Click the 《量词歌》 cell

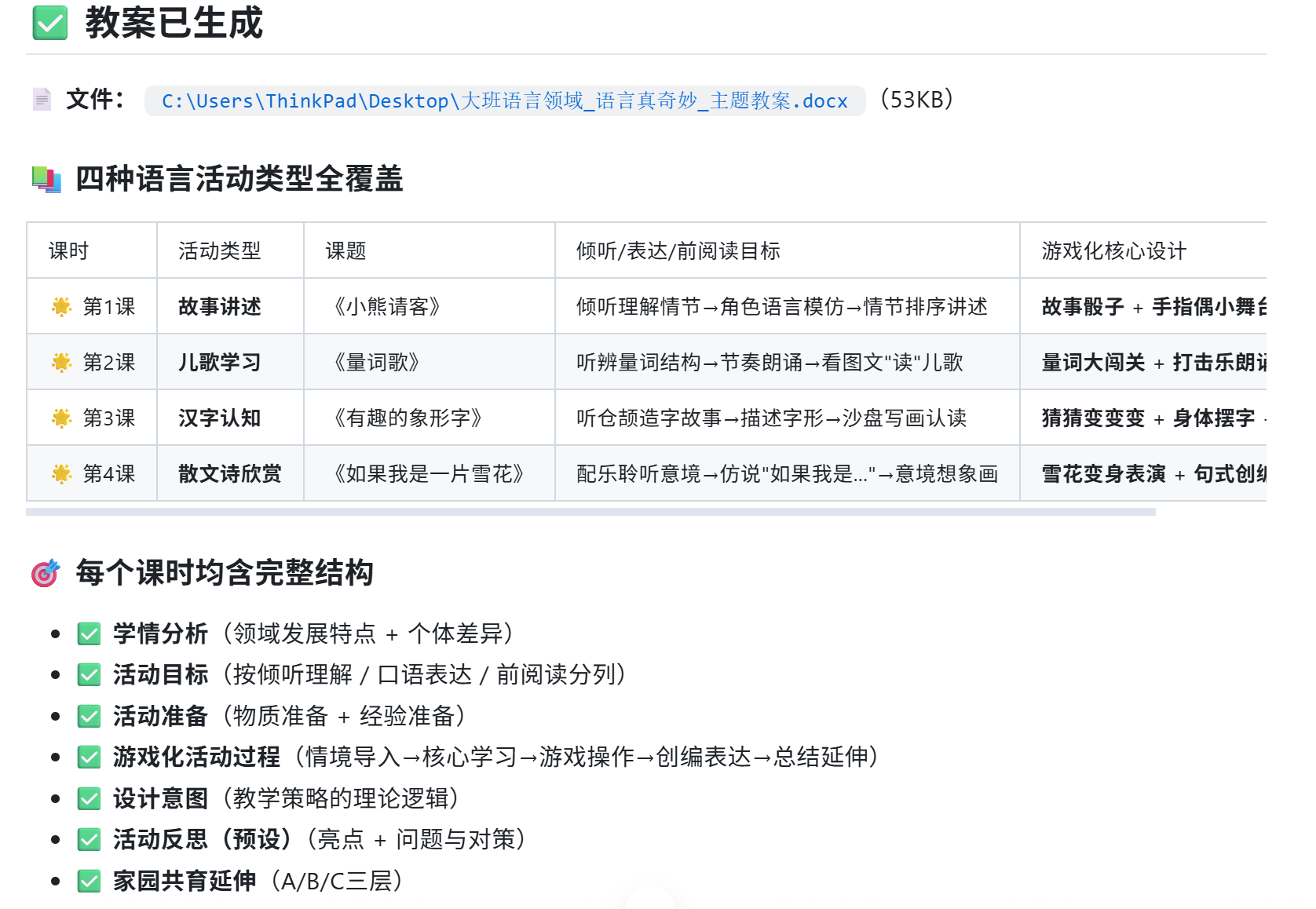[429, 362]
